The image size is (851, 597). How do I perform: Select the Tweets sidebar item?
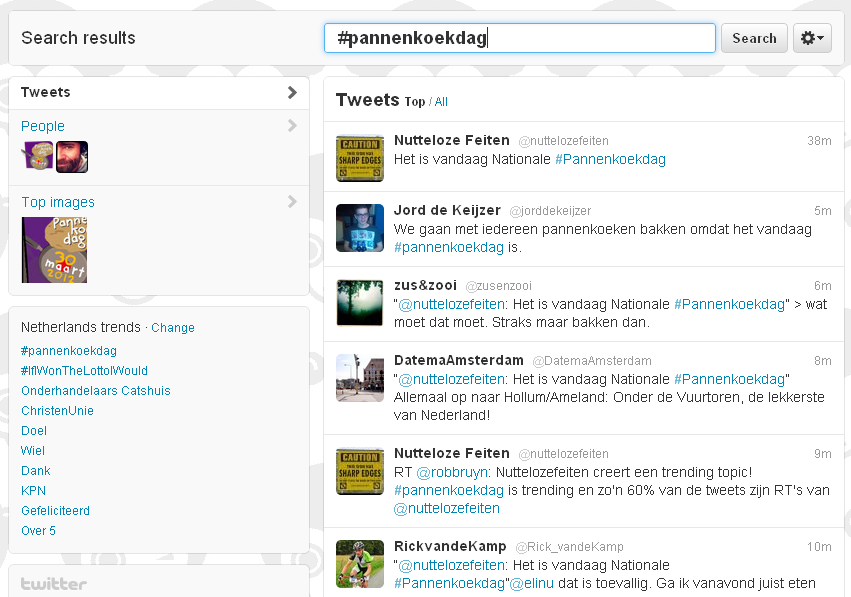click(159, 93)
